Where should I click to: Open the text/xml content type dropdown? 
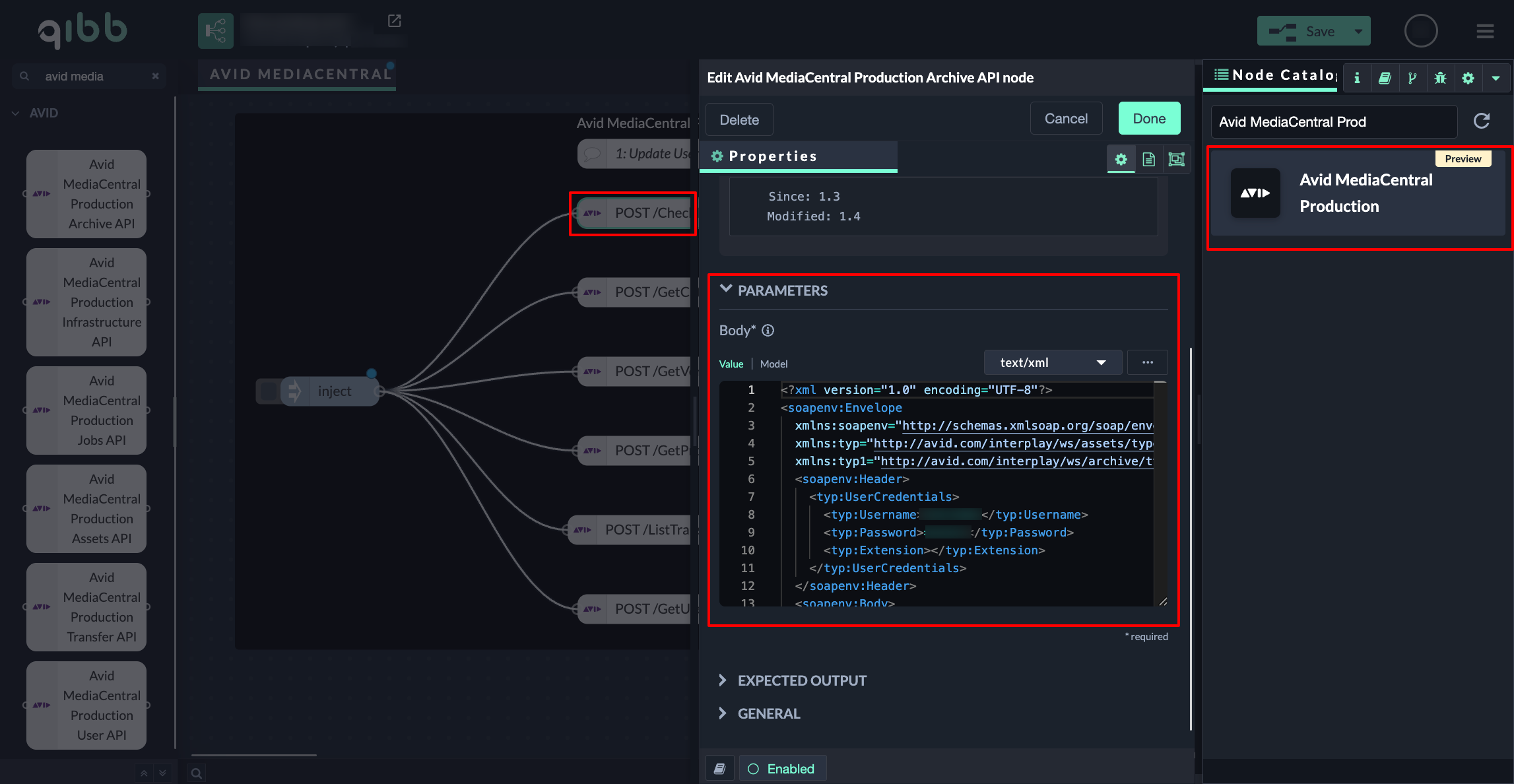[x=1052, y=362]
